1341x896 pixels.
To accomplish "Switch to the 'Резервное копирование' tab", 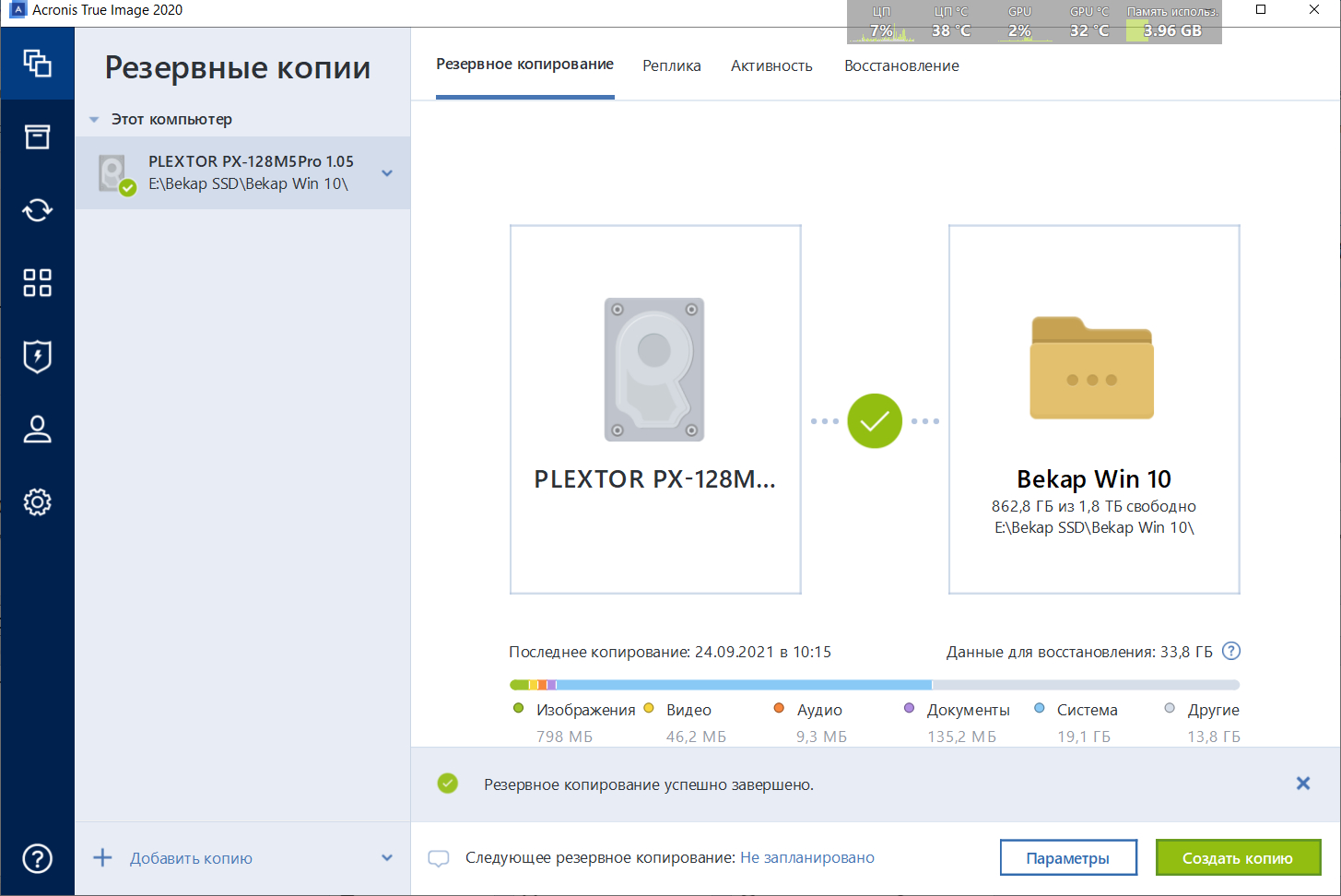I will click(525, 65).
